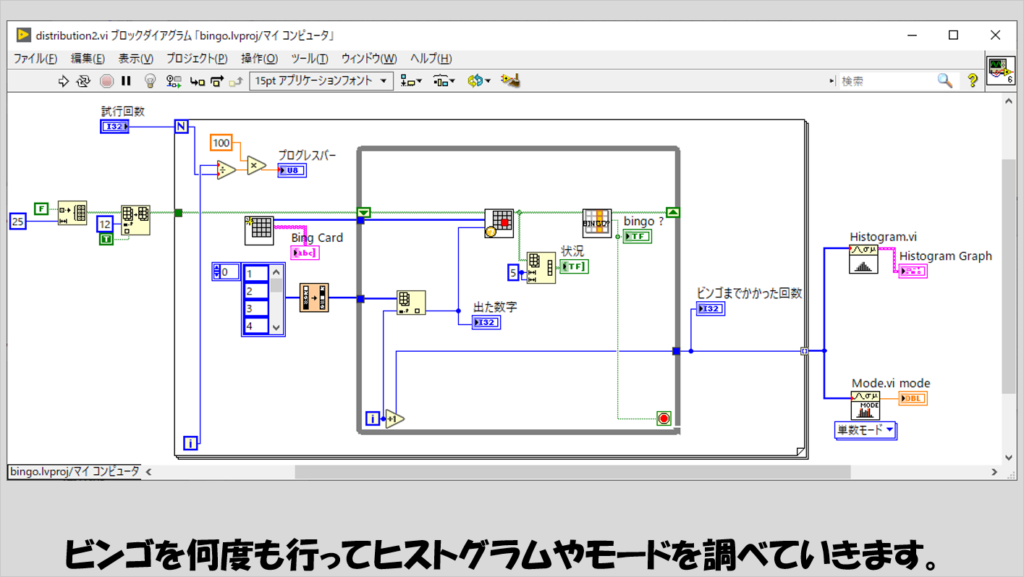Image resolution: width=1024 pixels, height=577 pixels.
Task: Open the ファイル(F) menu
Action: (35, 59)
